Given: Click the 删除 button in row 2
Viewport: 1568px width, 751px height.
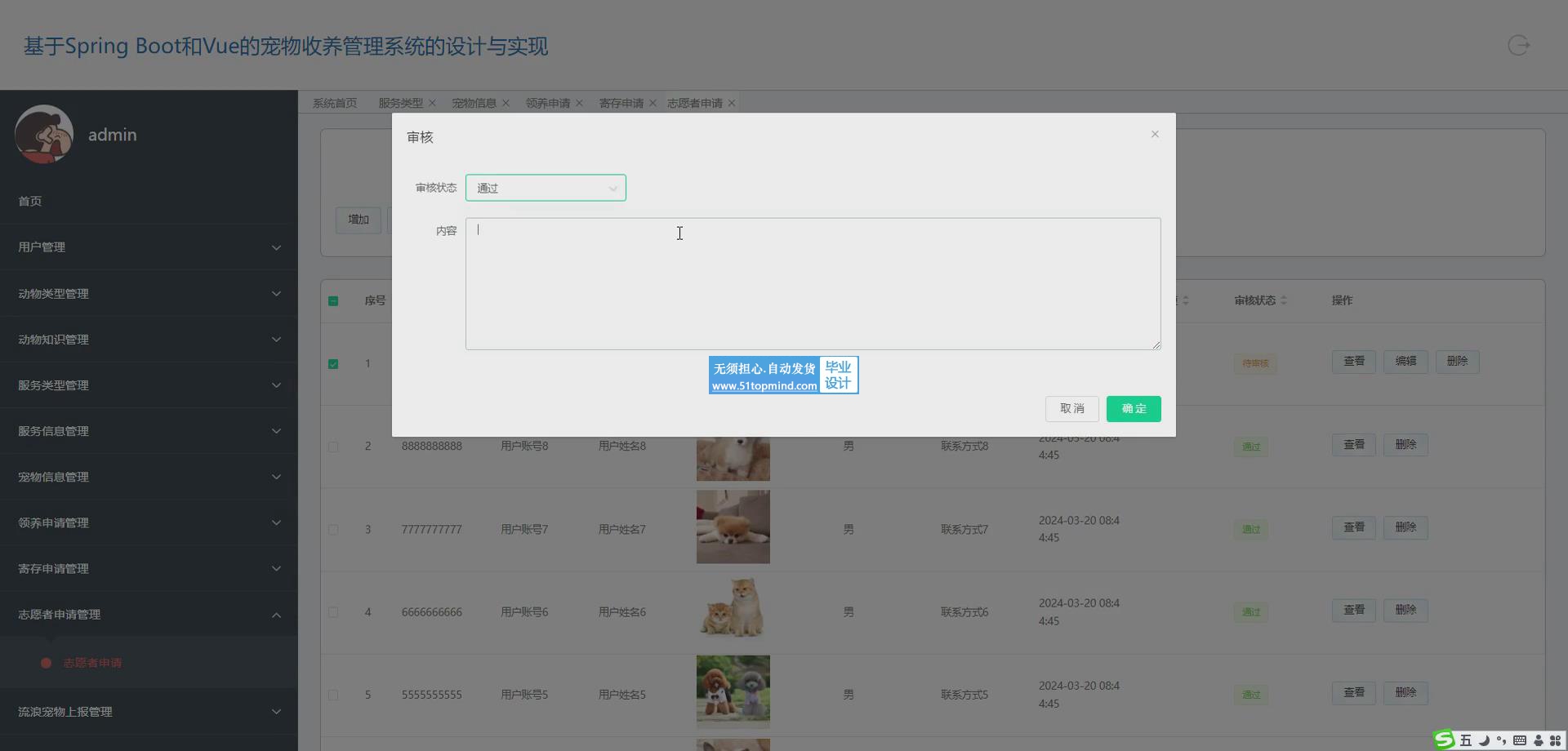Looking at the screenshot, I should [1405, 445].
